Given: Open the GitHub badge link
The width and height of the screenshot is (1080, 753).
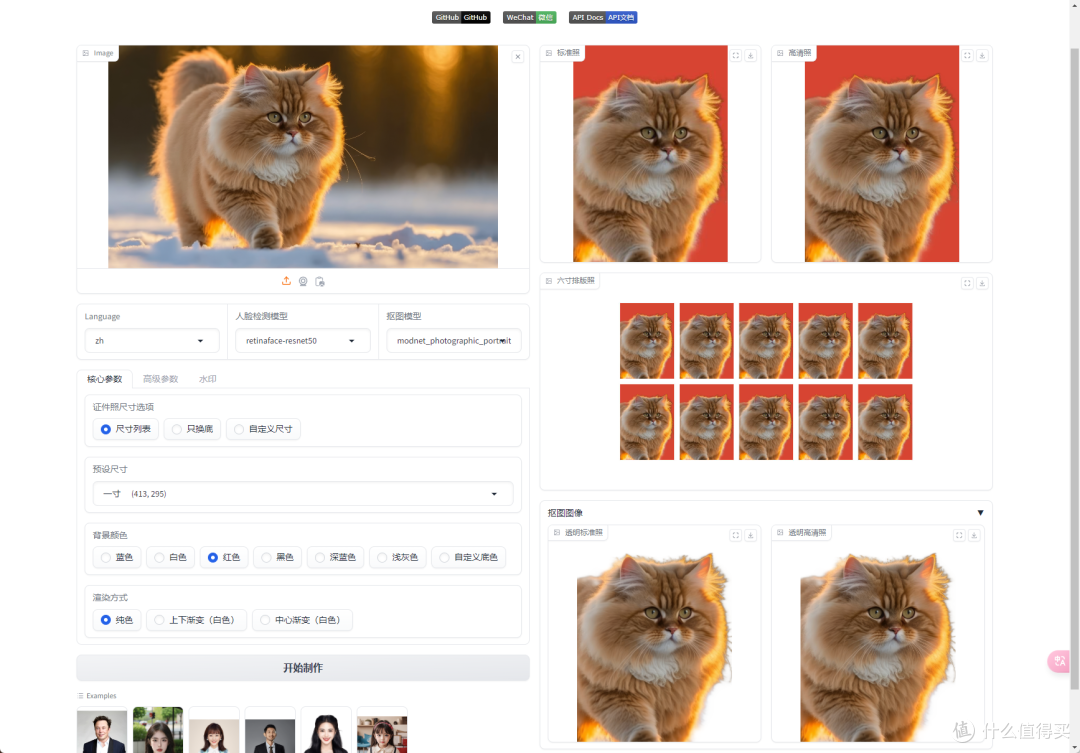Looking at the screenshot, I should tap(461, 17).
